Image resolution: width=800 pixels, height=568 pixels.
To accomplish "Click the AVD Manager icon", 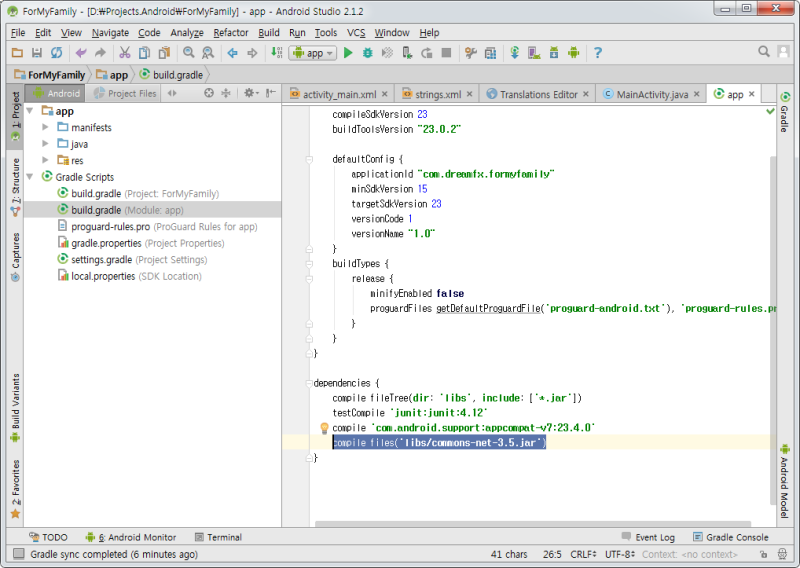I will [534, 53].
